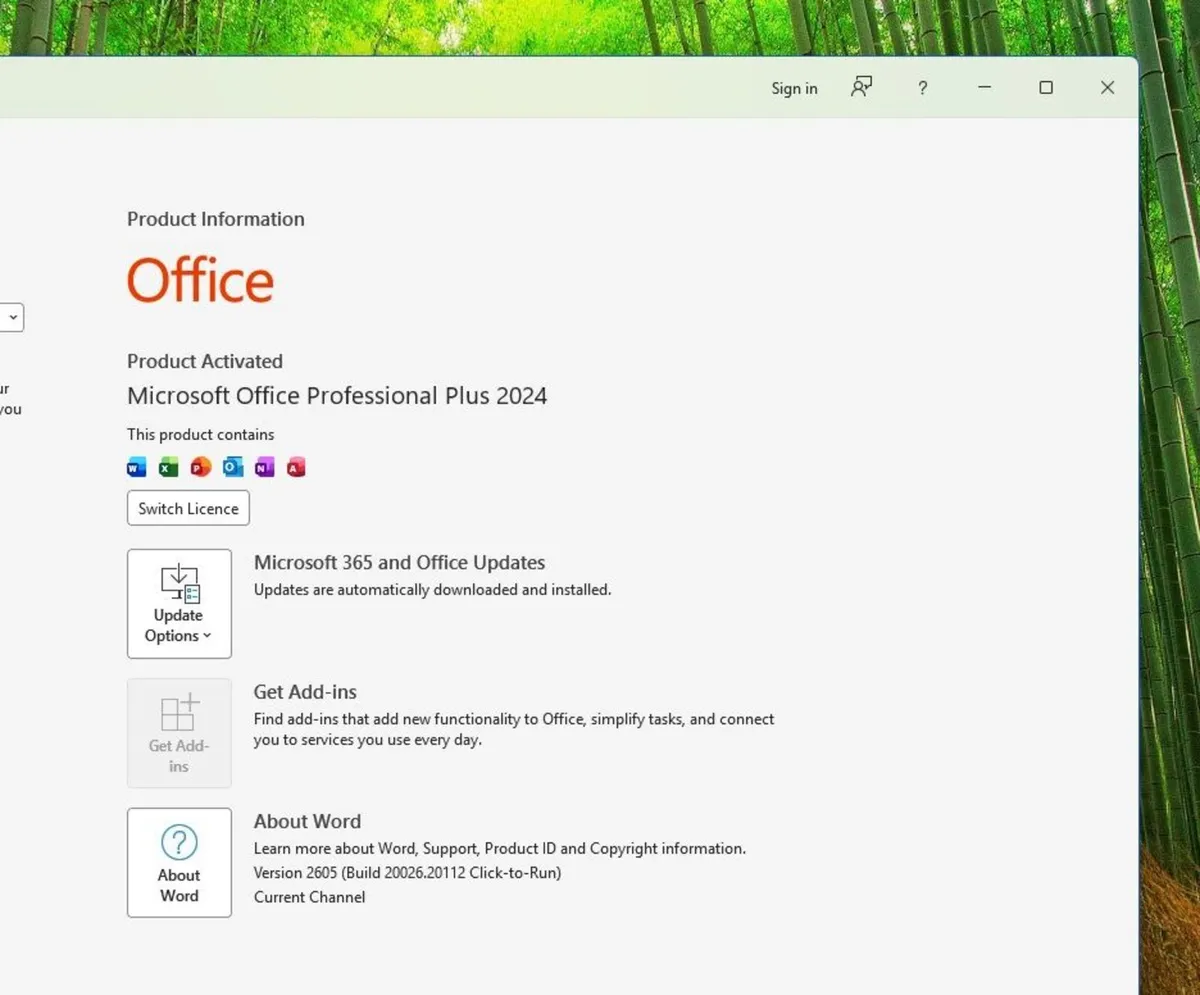Click 'Updates are automatically downloaded and installed.' text
This screenshot has width=1200, height=995.
432,590
